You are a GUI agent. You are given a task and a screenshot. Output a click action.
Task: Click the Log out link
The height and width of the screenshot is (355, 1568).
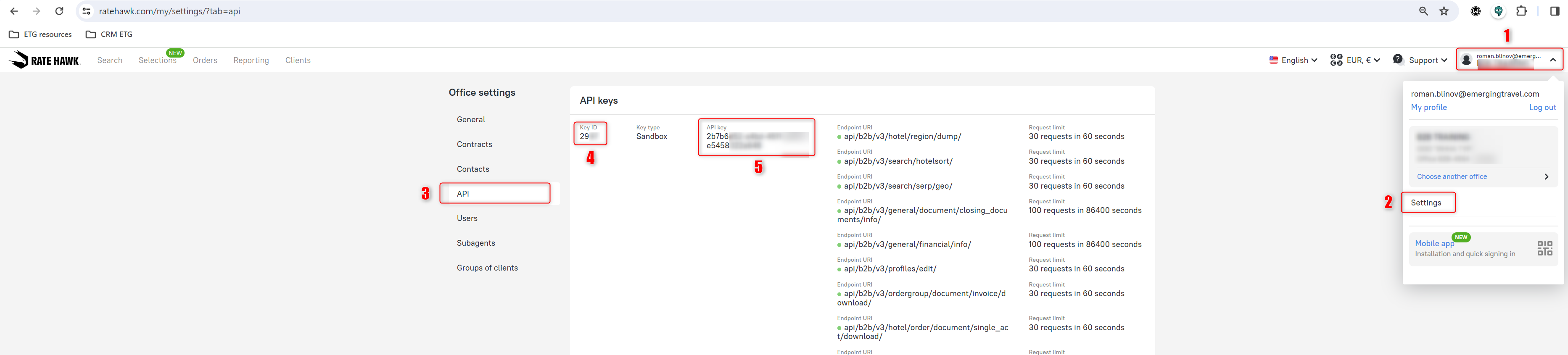point(1542,108)
